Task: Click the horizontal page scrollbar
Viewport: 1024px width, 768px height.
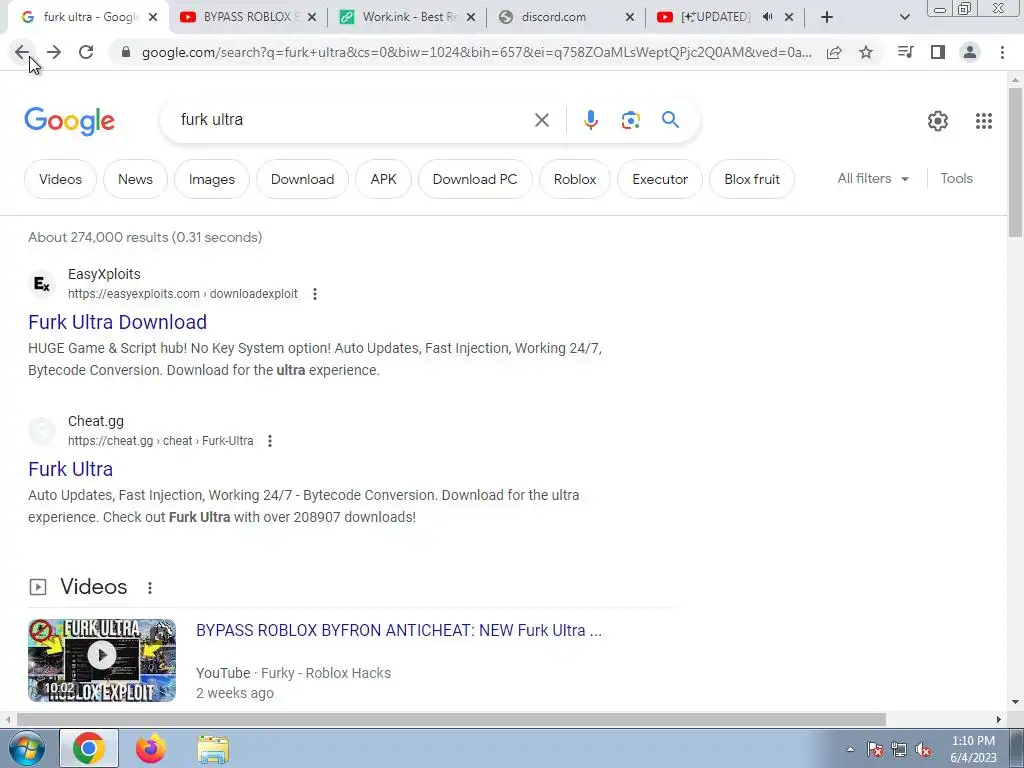Action: [451, 720]
